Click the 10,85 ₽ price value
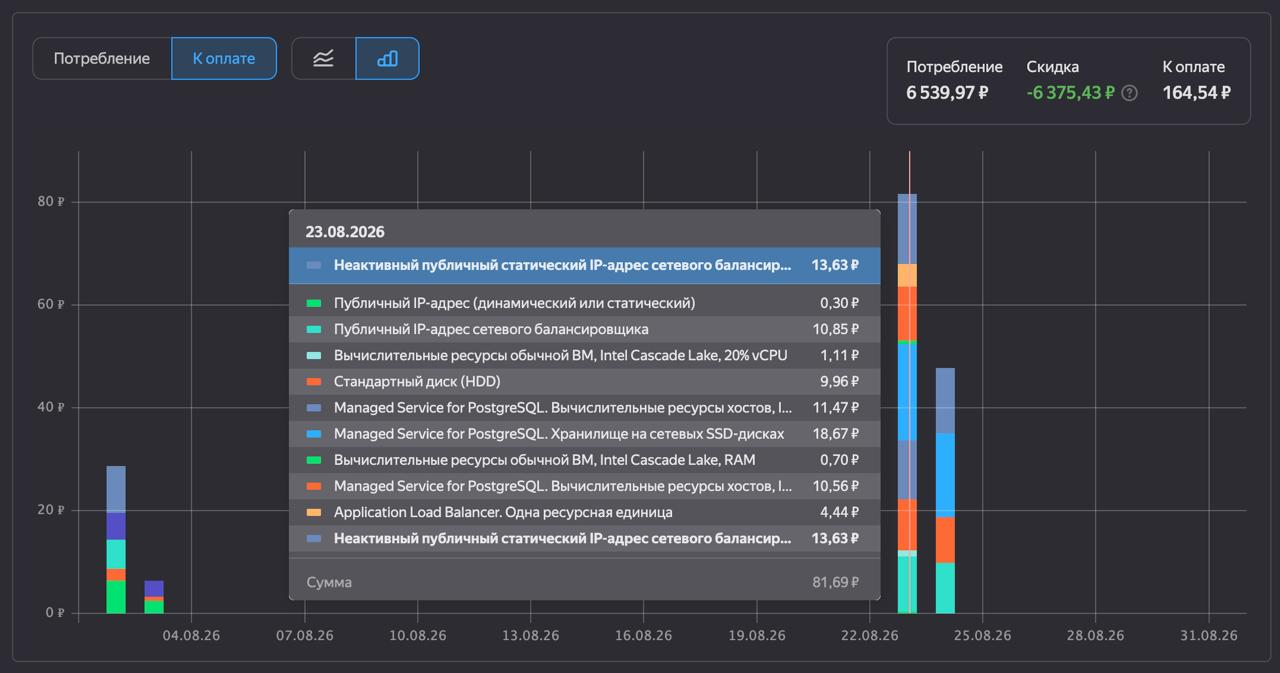The width and height of the screenshot is (1280, 673). click(835, 329)
